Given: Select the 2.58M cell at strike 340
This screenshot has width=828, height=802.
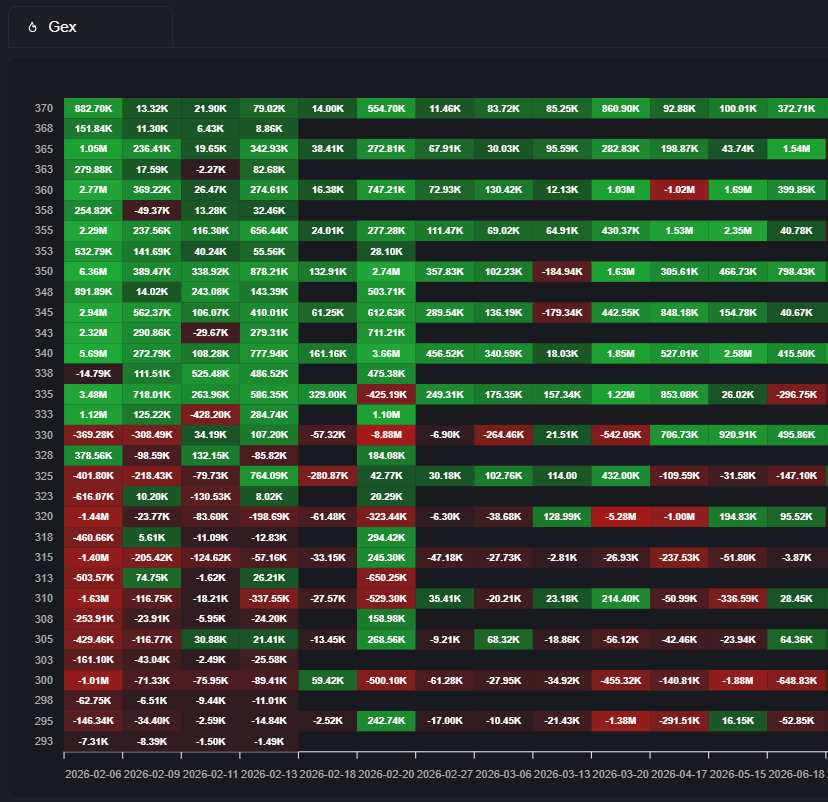Looking at the screenshot, I should pyautogui.click(x=738, y=353).
